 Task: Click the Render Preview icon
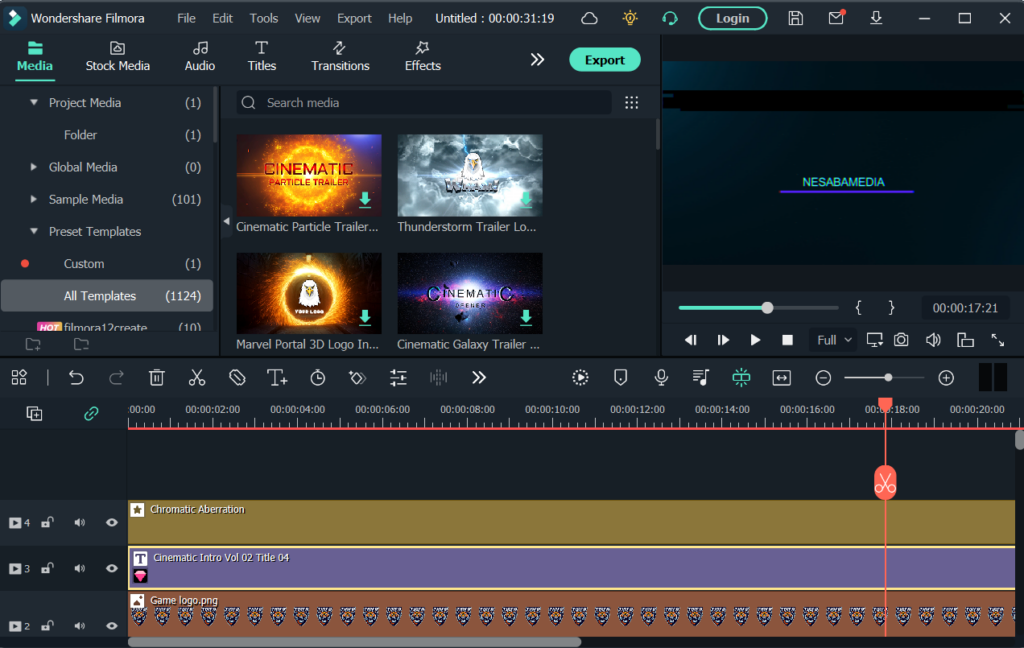pyautogui.click(x=580, y=378)
